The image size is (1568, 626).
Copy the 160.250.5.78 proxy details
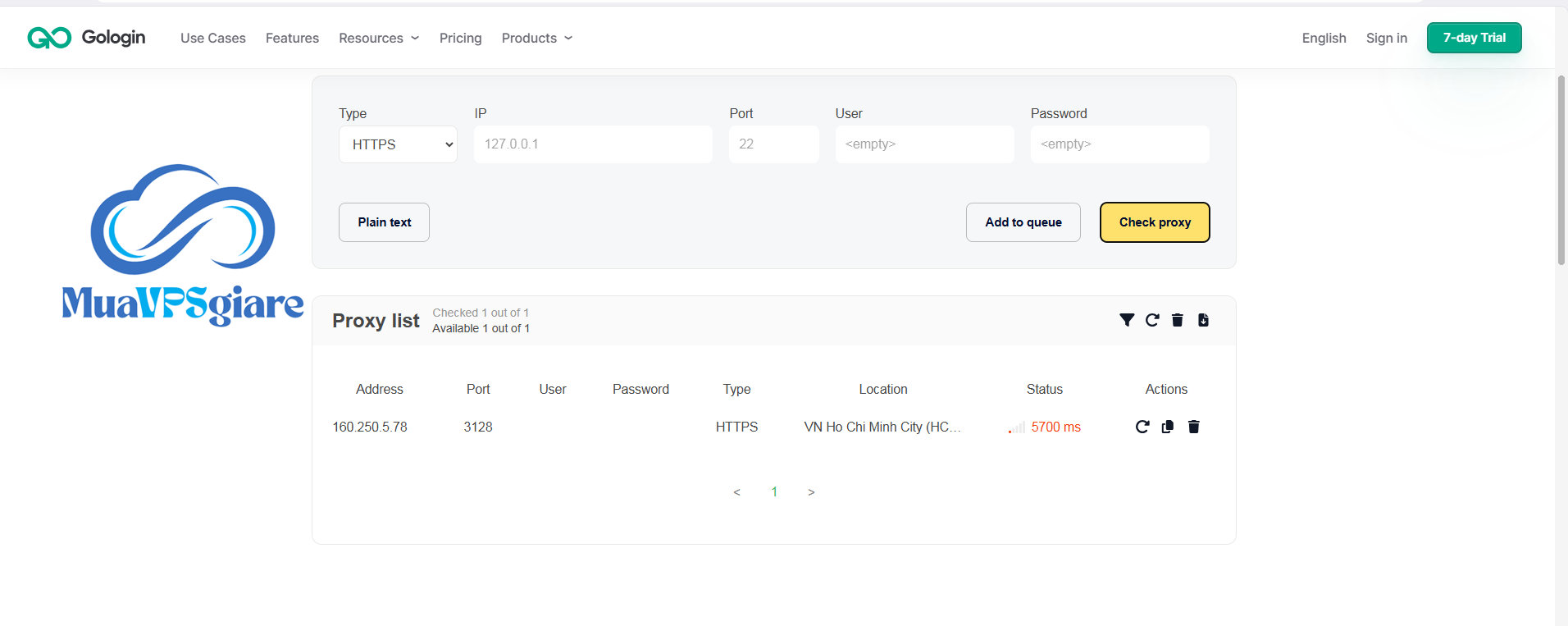coord(1168,427)
